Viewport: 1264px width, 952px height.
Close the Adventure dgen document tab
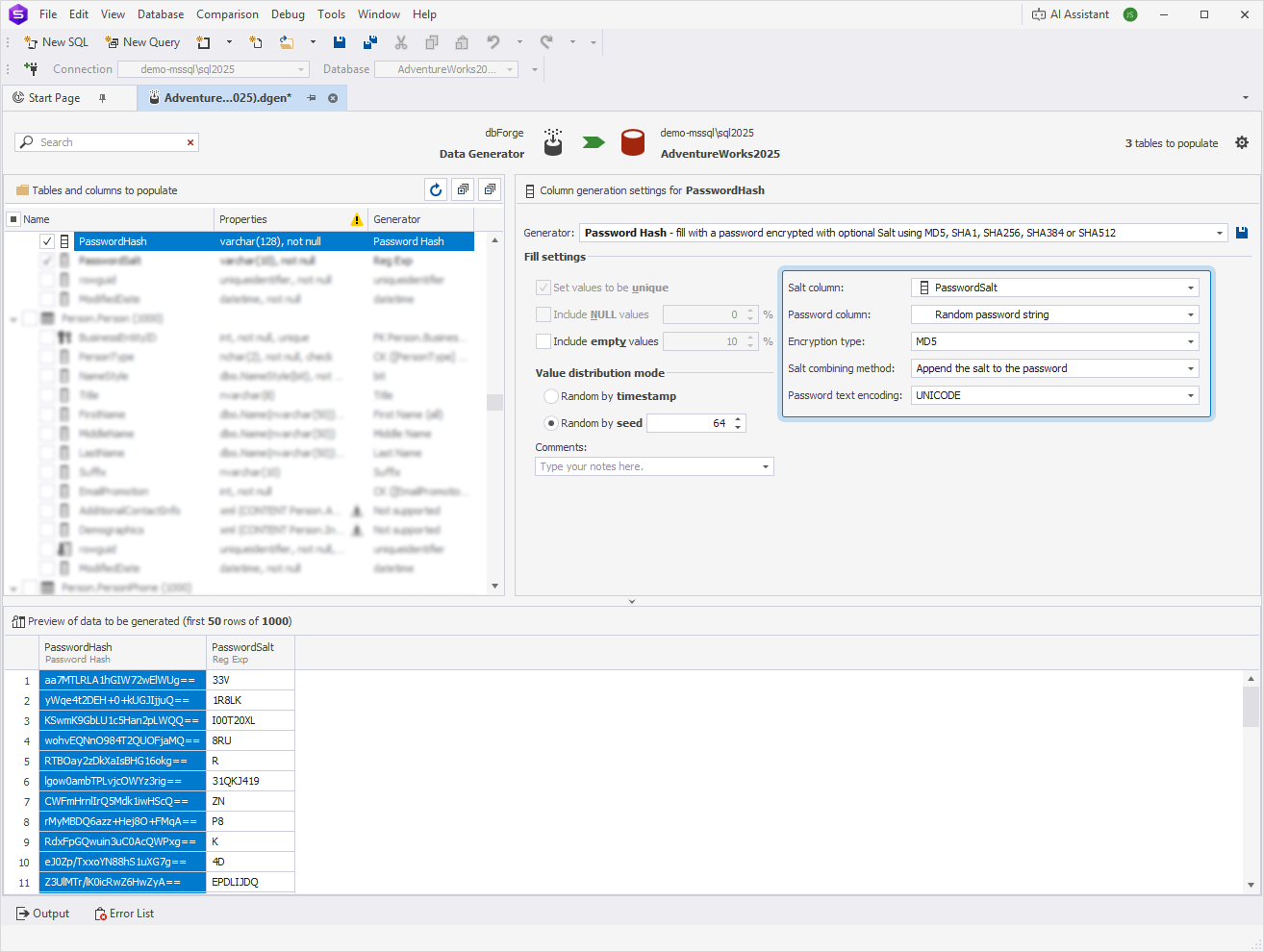click(333, 98)
